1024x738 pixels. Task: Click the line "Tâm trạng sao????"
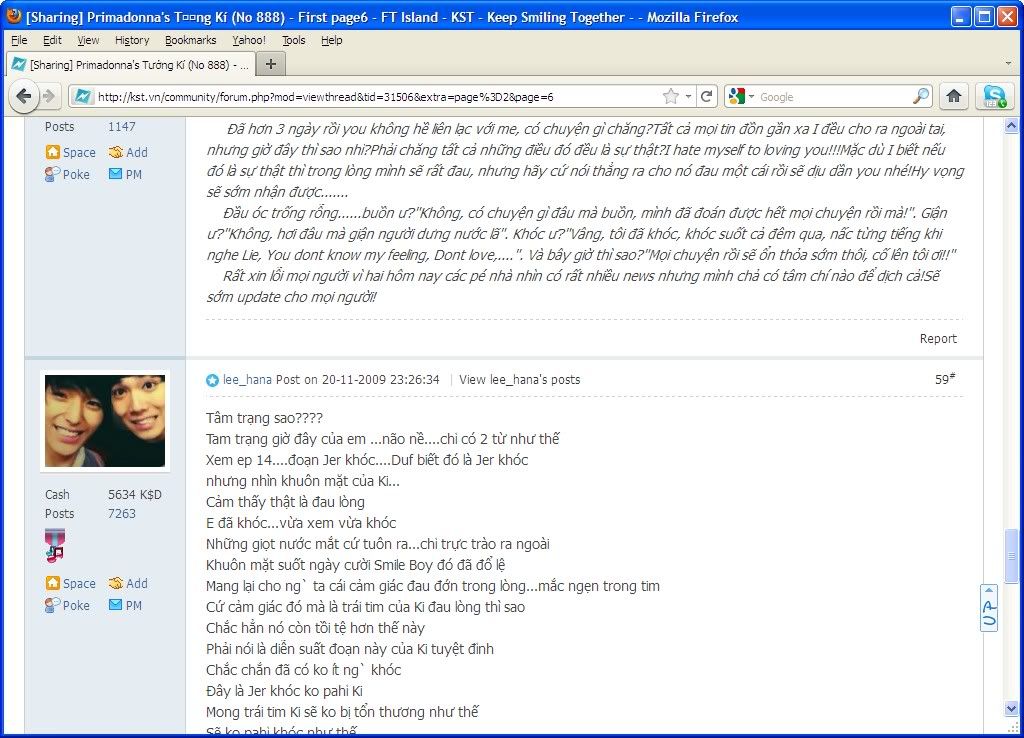tap(264, 418)
